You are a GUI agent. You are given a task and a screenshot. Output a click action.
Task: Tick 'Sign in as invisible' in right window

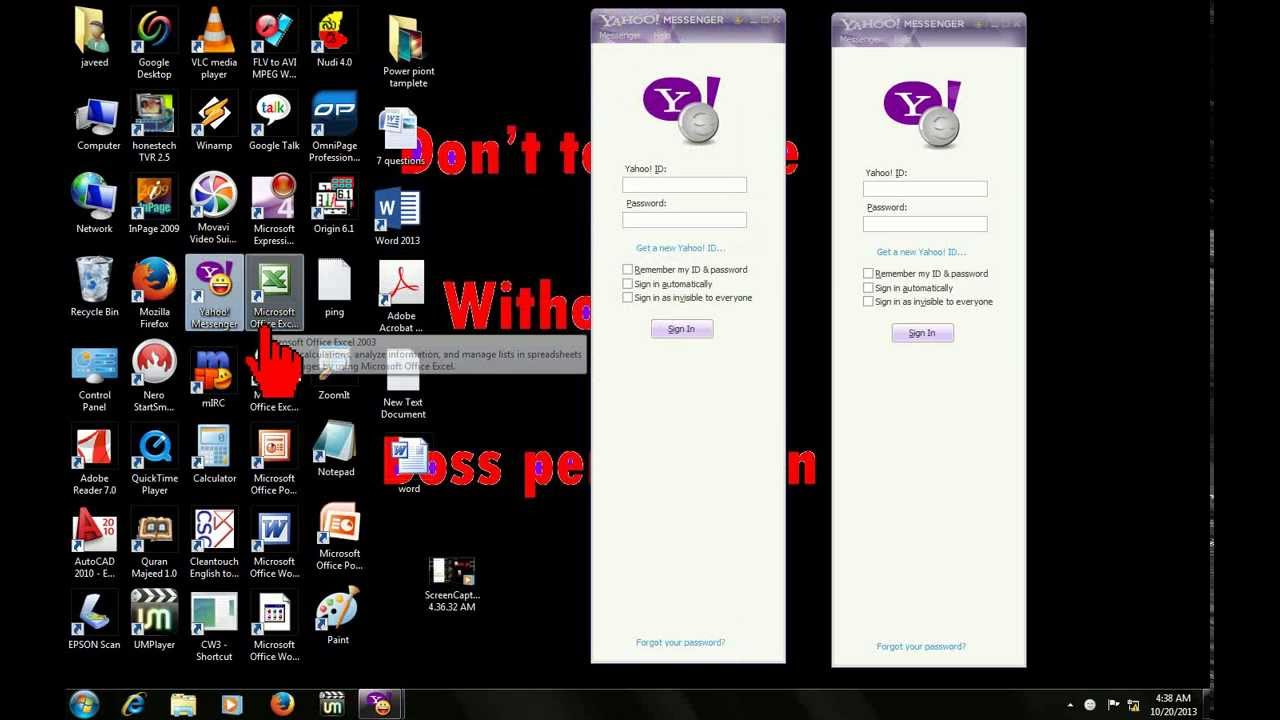[x=868, y=302]
